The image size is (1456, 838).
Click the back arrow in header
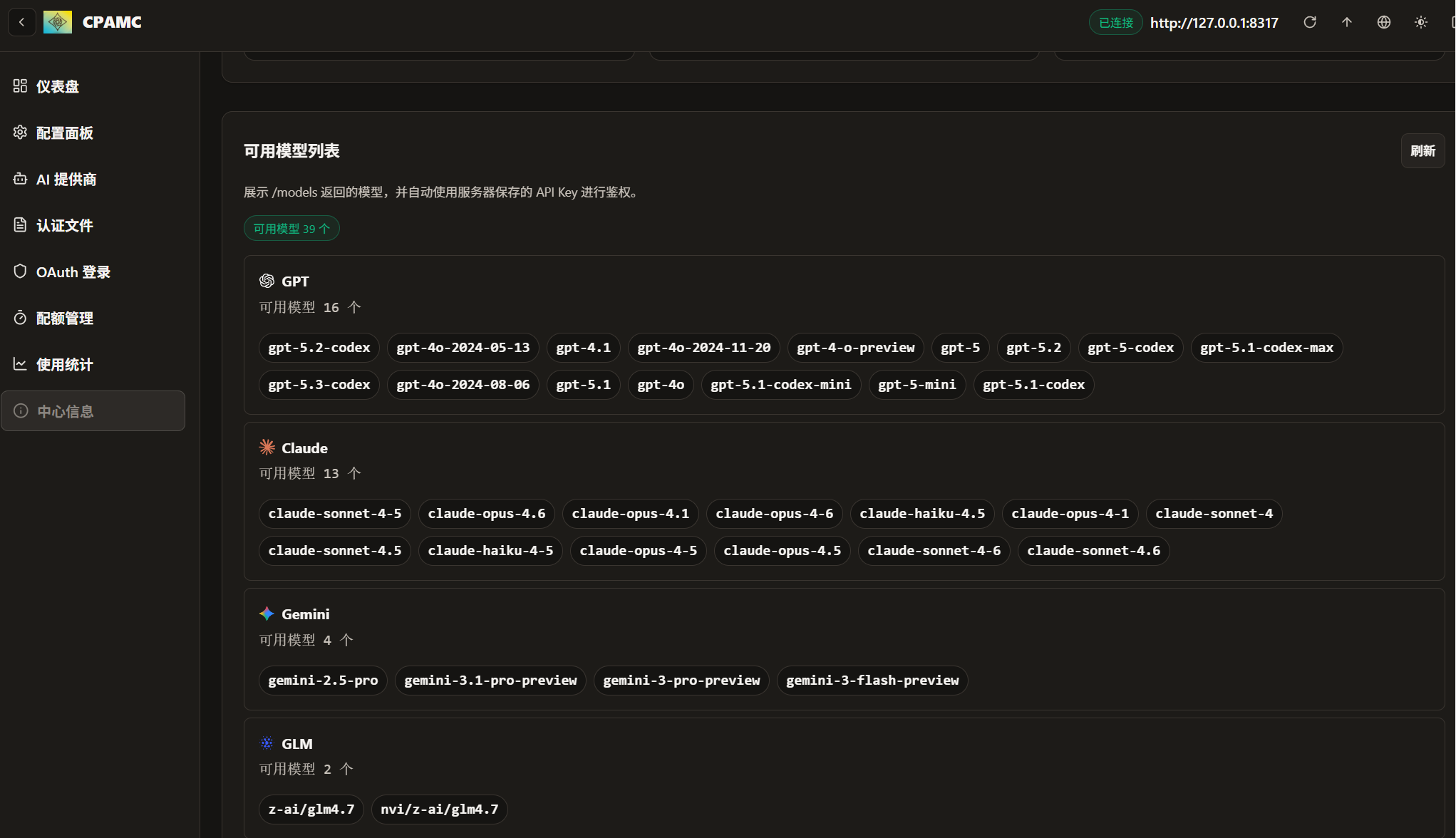coord(22,22)
